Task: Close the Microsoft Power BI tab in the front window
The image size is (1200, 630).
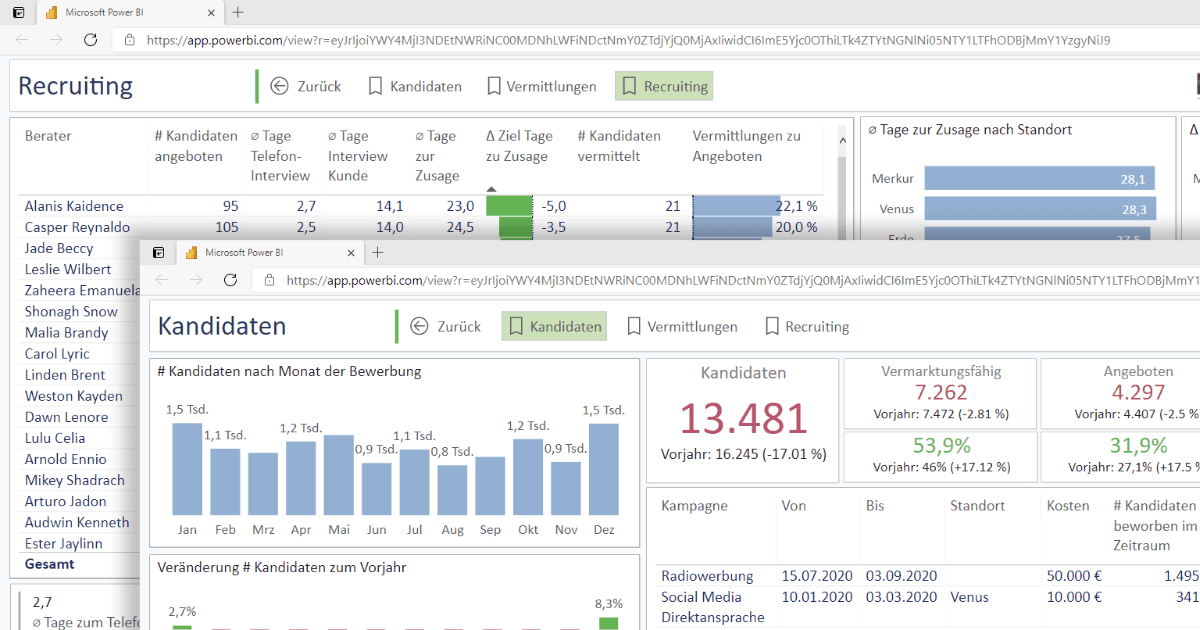Action: [350, 253]
